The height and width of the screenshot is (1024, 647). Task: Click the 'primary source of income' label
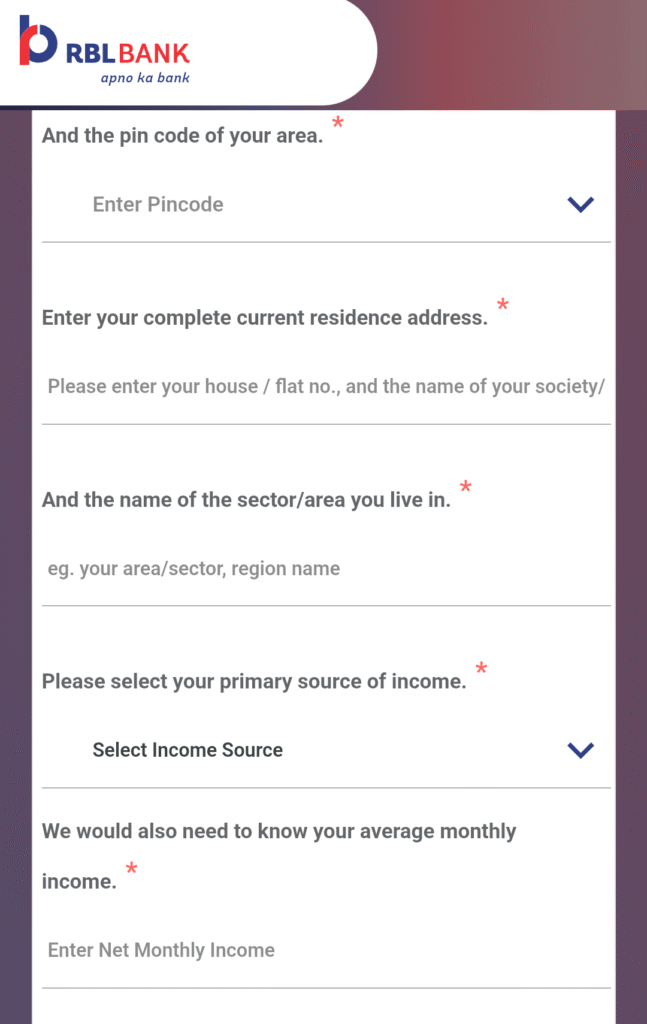[255, 682]
